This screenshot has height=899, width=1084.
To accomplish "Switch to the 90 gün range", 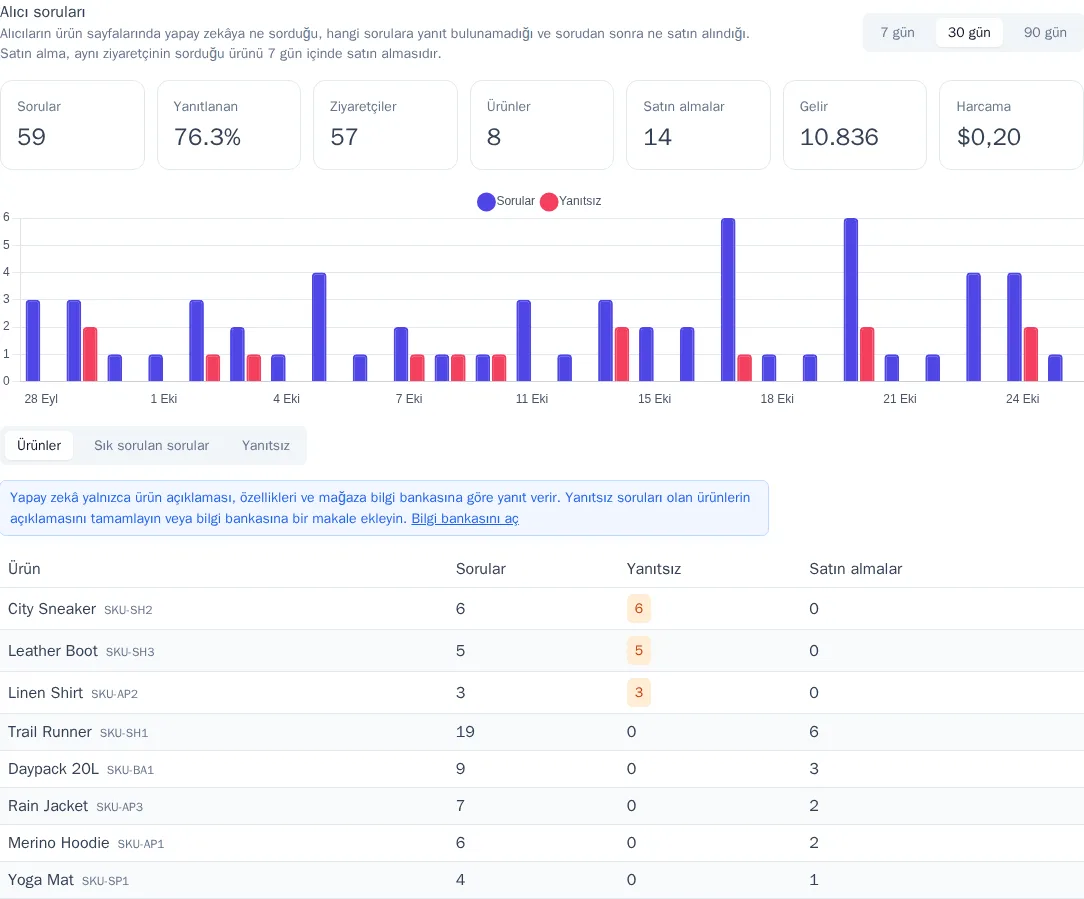I will (x=1045, y=33).
